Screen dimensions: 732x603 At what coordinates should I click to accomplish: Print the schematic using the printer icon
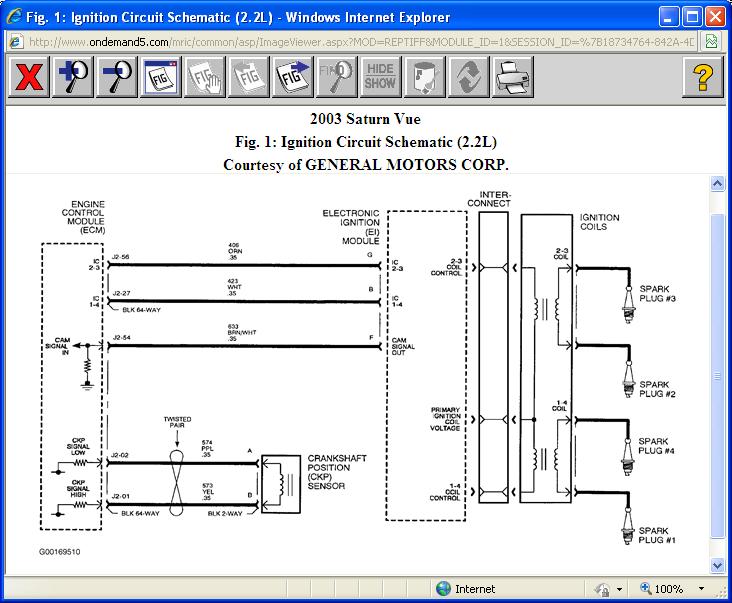tap(512, 77)
